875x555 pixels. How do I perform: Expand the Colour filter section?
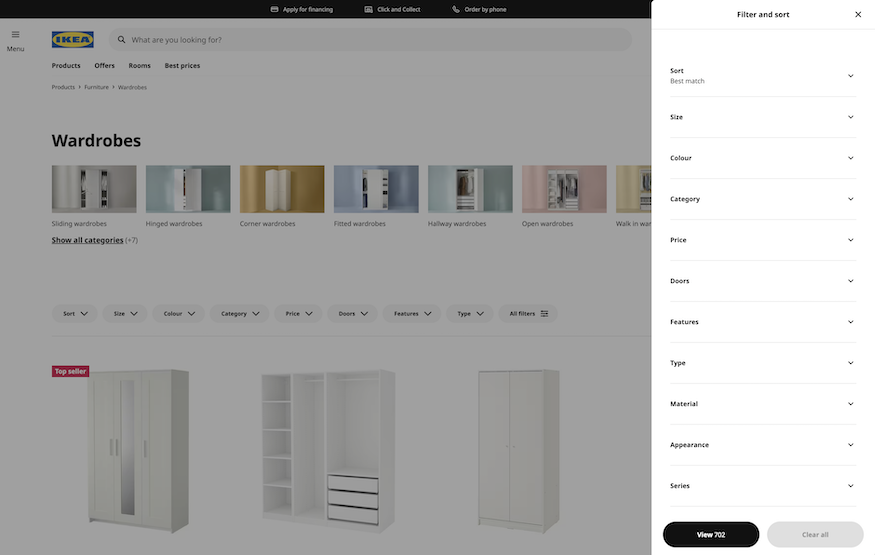pyautogui.click(x=763, y=158)
